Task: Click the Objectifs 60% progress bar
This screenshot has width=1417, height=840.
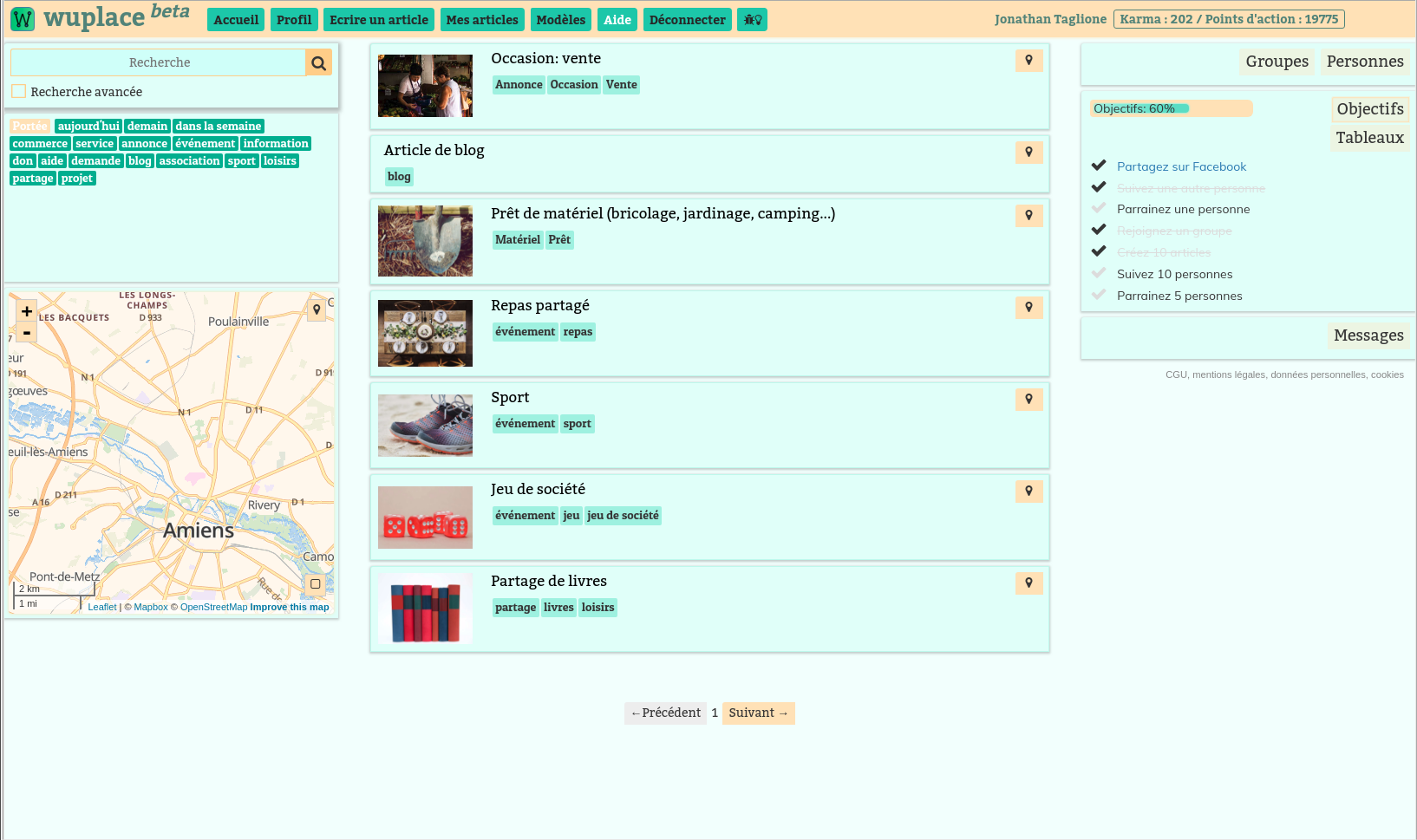Action: pyautogui.click(x=1171, y=108)
